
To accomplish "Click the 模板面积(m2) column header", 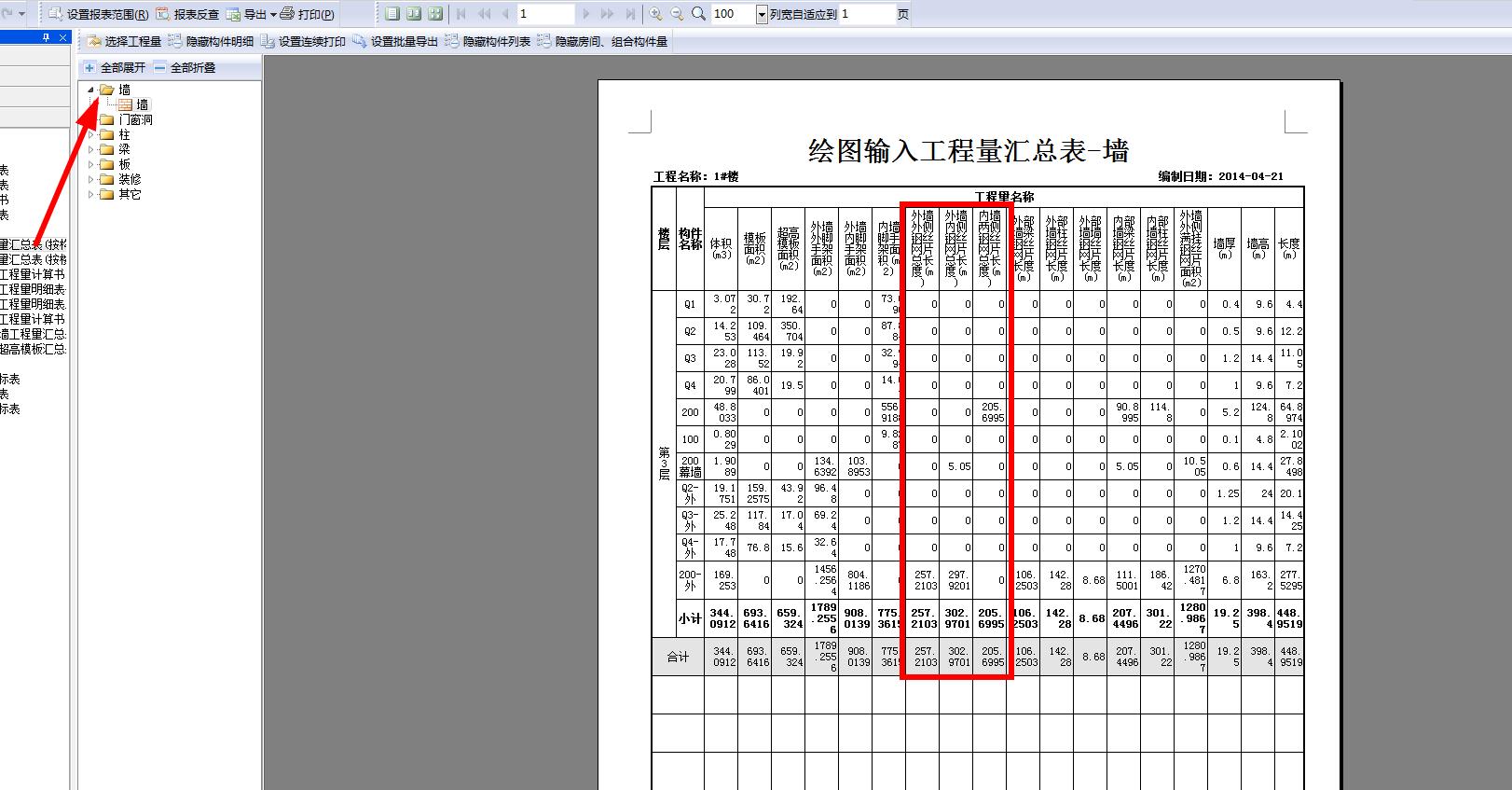I will pyautogui.click(x=754, y=248).
